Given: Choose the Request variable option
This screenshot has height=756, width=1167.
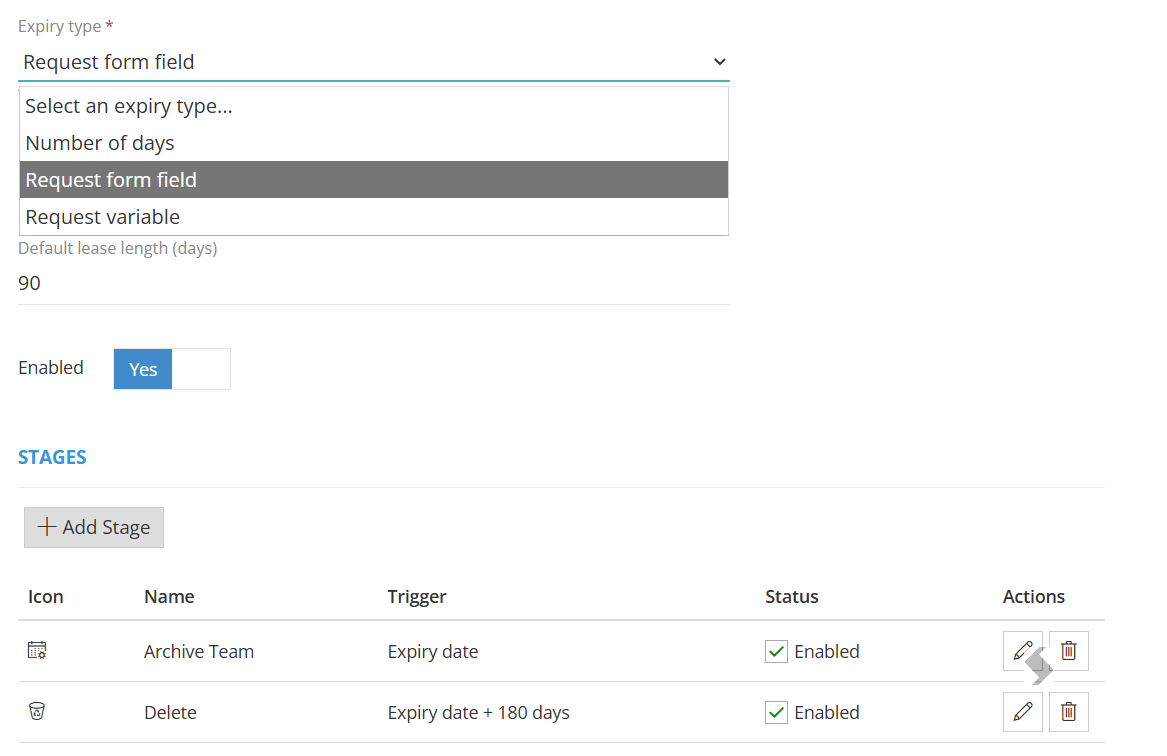Looking at the screenshot, I should (374, 217).
